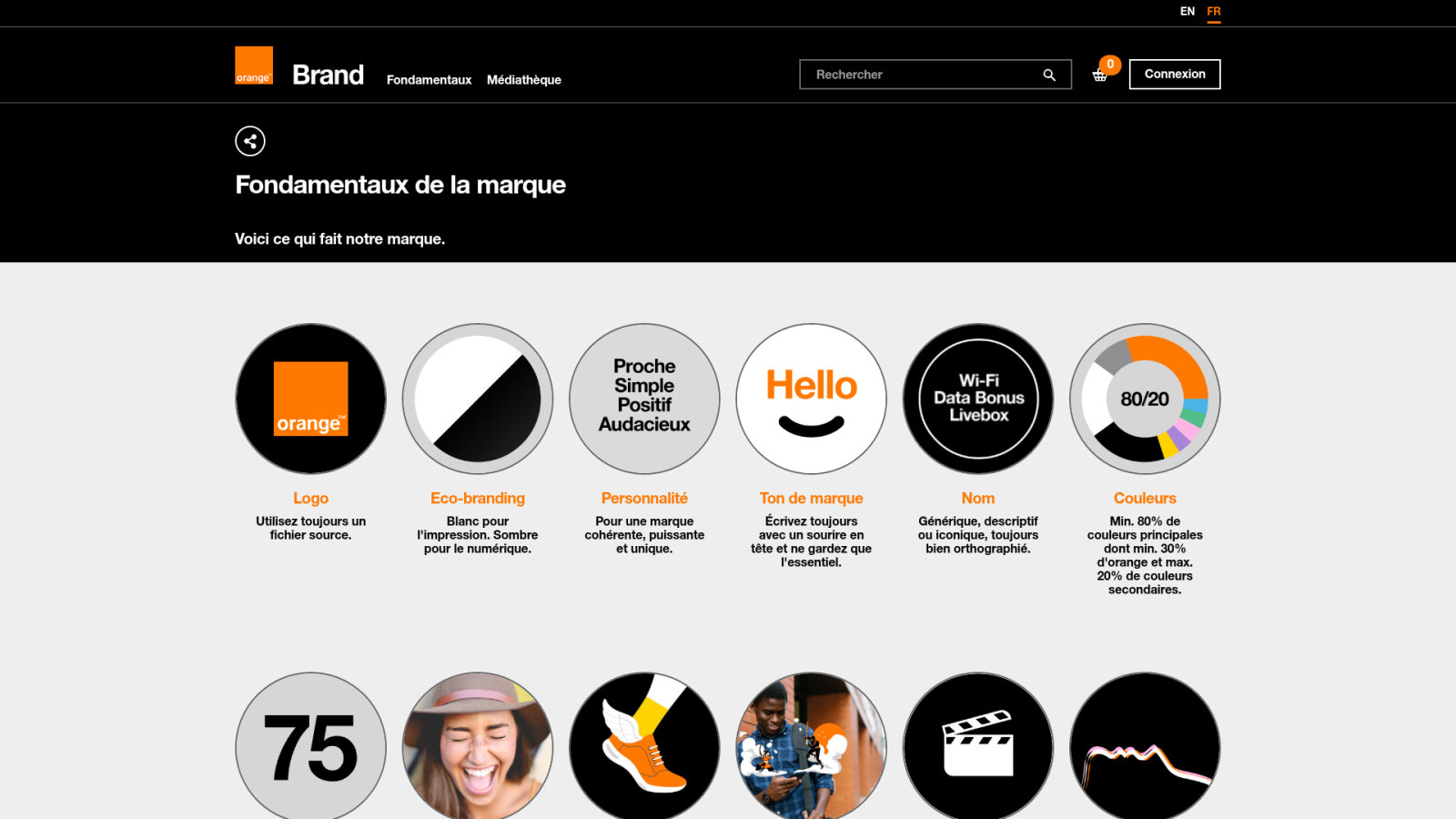Open the Logo heading link

click(x=311, y=498)
